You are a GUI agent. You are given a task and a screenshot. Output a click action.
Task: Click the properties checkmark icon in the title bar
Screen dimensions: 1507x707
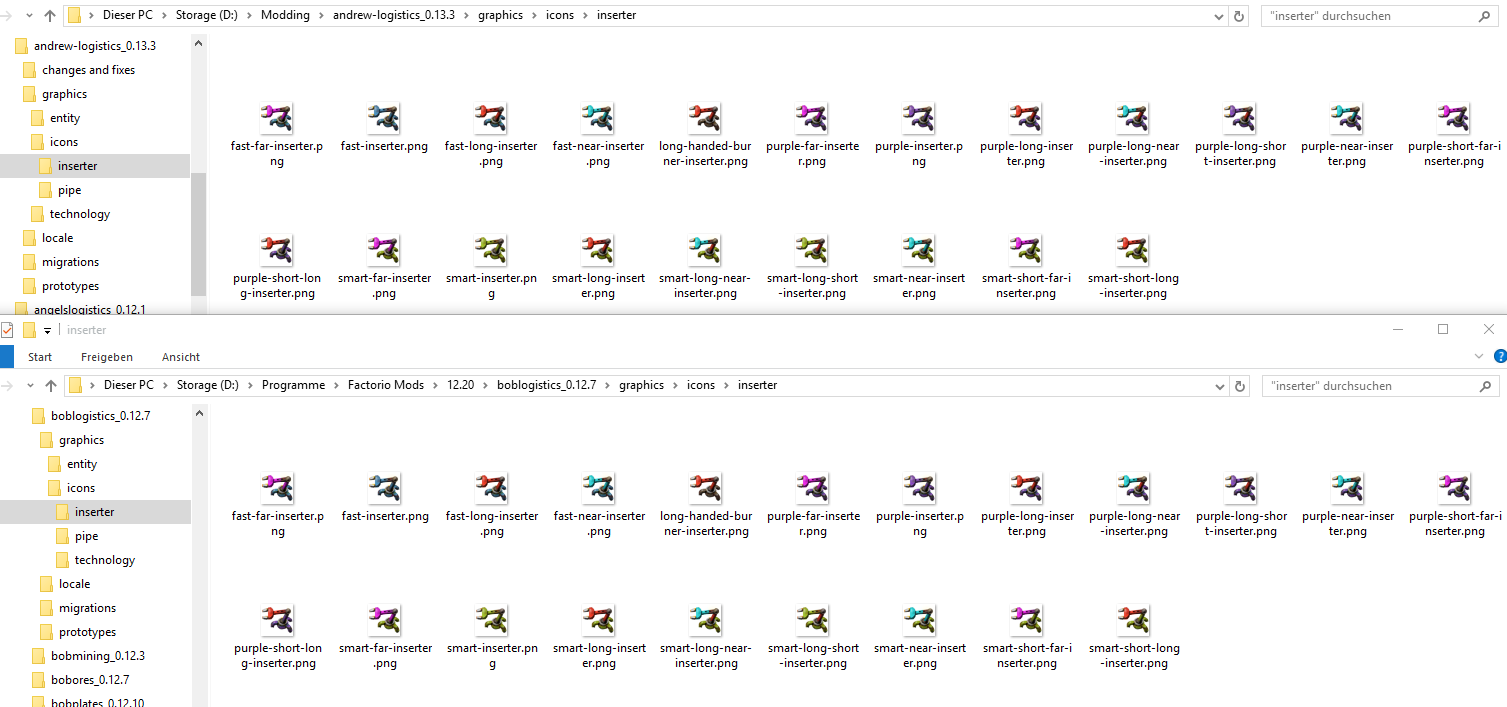[x=7, y=330]
